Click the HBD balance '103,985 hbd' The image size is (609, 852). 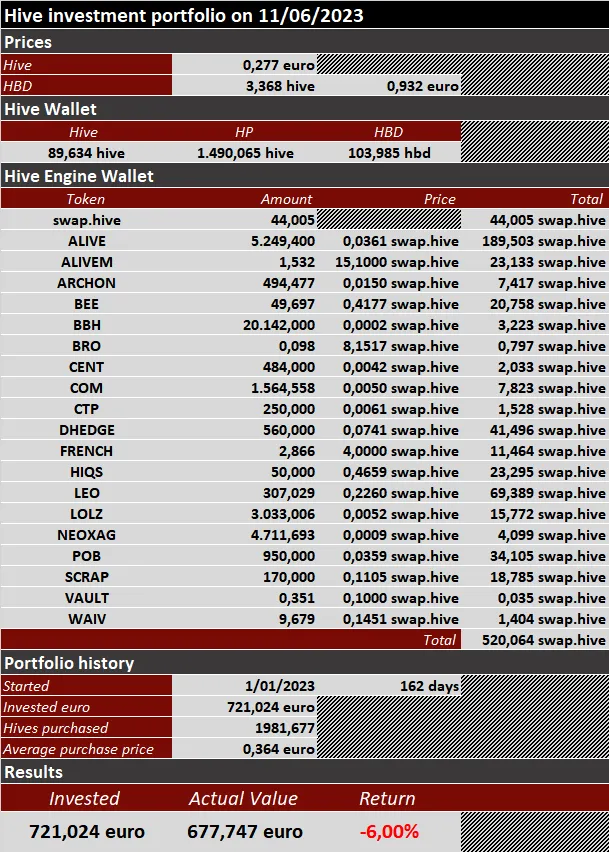[x=389, y=153]
